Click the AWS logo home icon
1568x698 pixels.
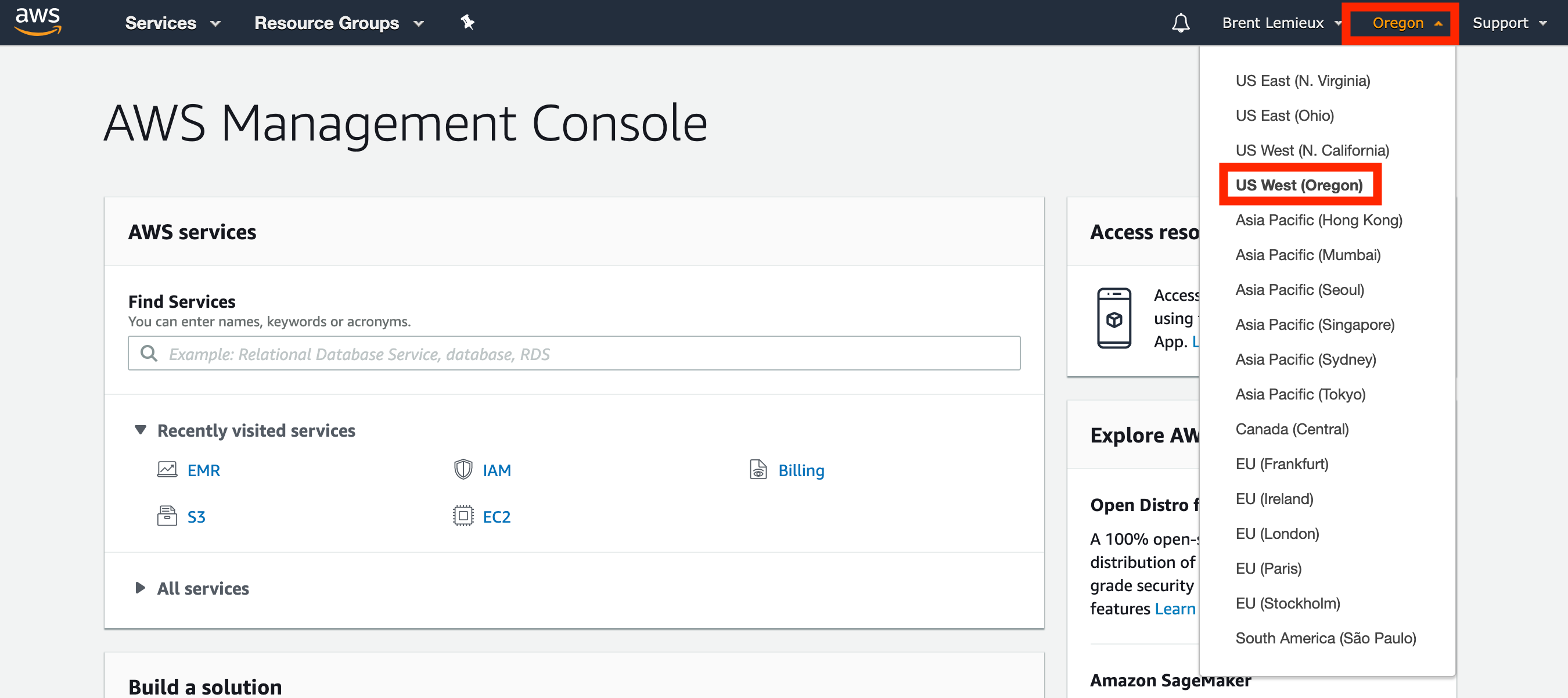coord(38,22)
